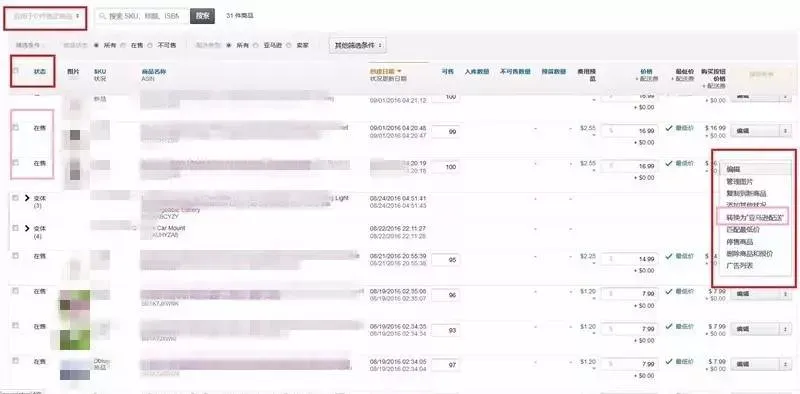Screen dimensions: 800x394
Task: Sort by the 入库数量 column header
Action: tap(477, 72)
